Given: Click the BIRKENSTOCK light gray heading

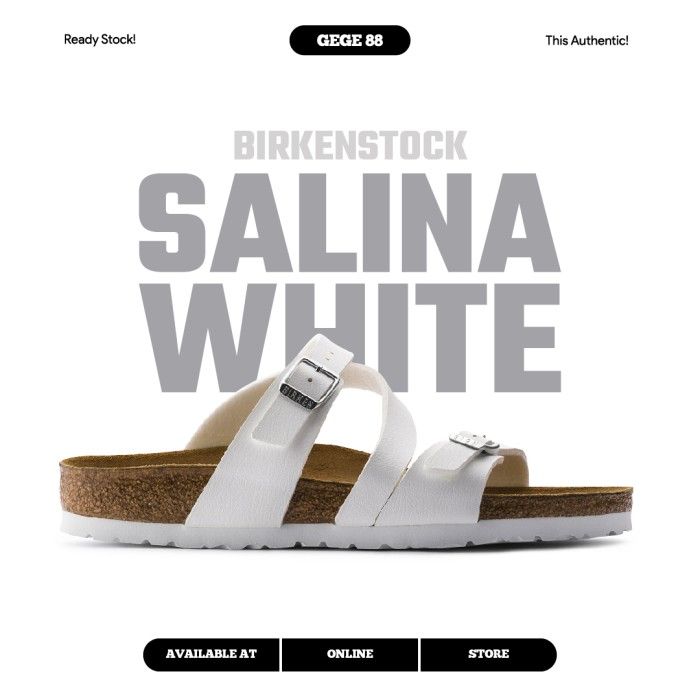Looking at the screenshot, I should (x=350, y=145).
